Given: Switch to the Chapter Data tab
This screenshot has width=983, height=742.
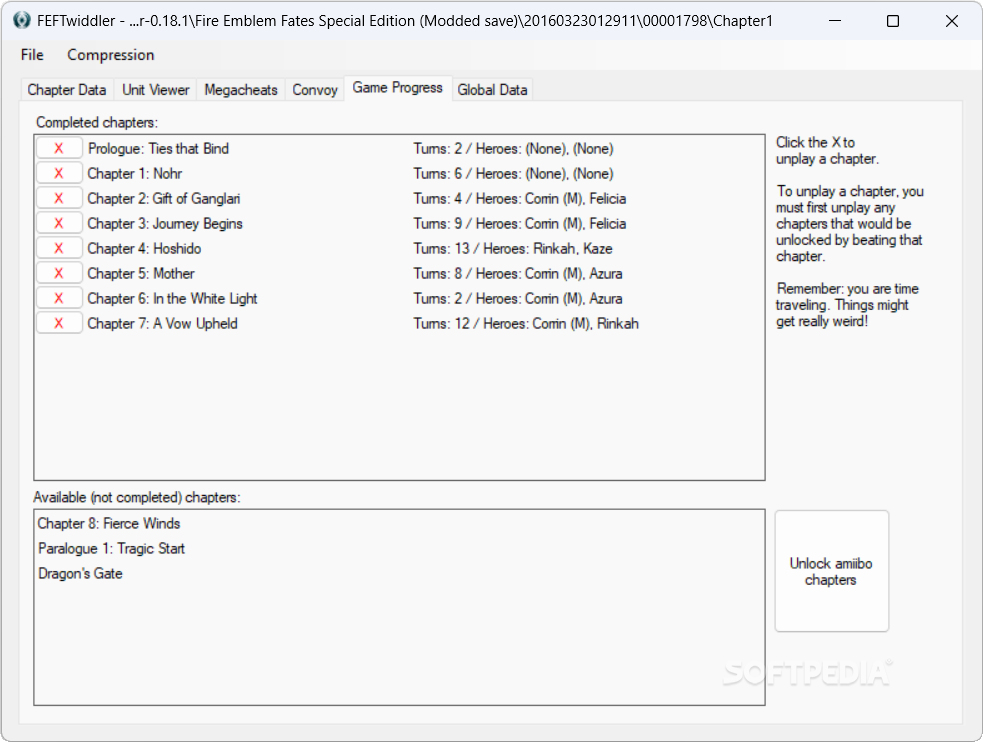Looking at the screenshot, I should (66, 90).
